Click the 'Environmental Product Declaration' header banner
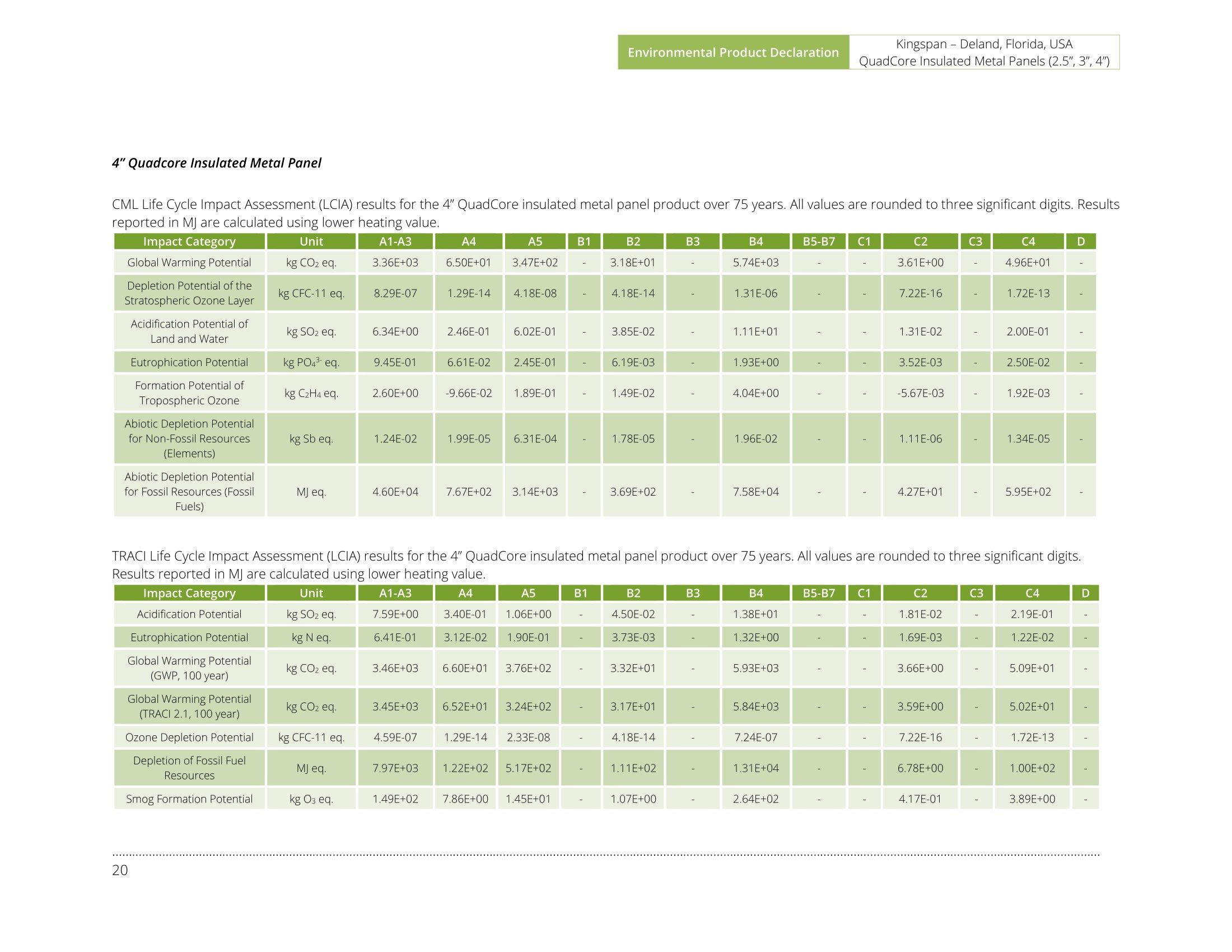This screenshot has height=952, width=1232. (733, 53)
